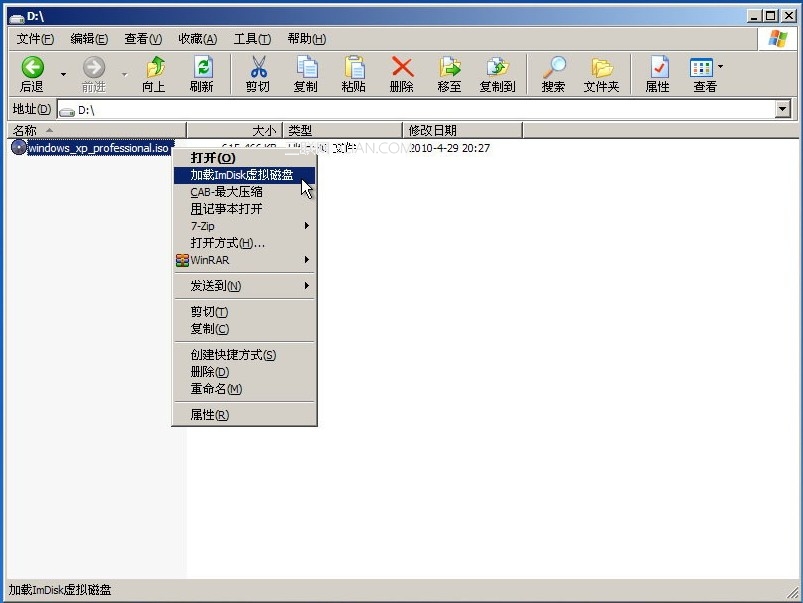Choose 创建快捷方式(S) in context menu

[244, 355]
